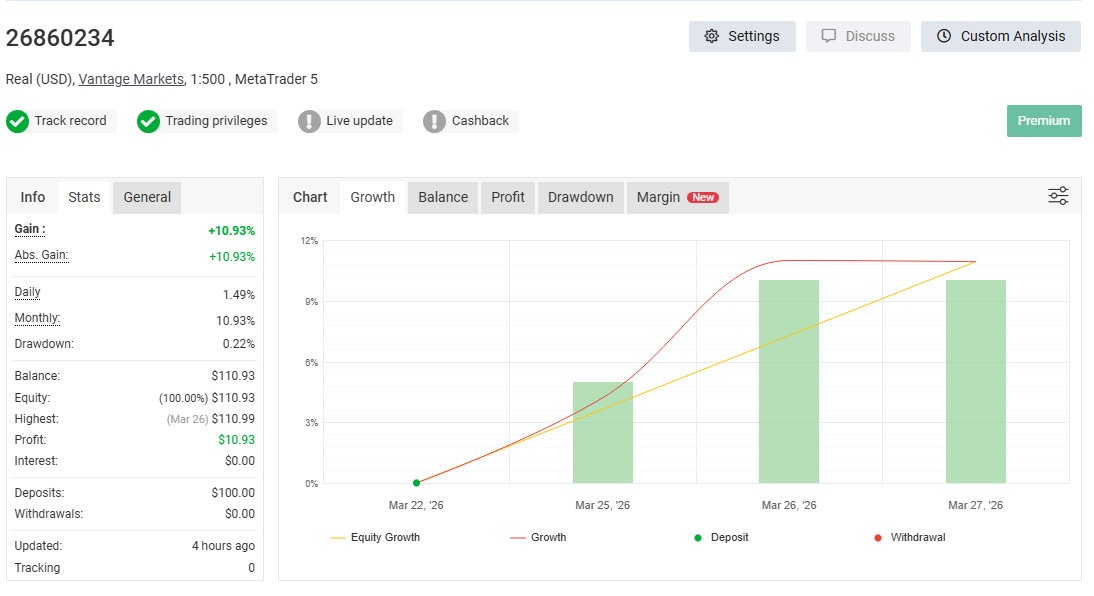The height and width of the screenshot is (596, 1094).
Task: Click the Track record green checkmark icon
Action: click(17, 121)
